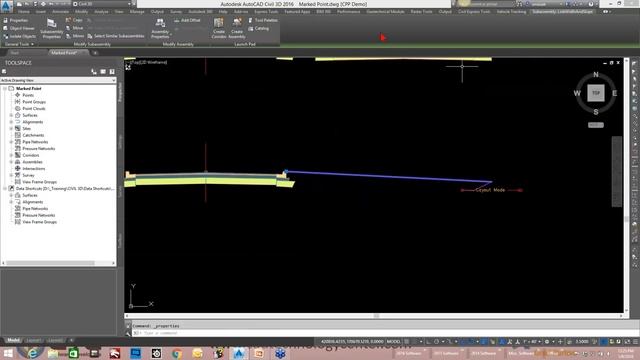The image size is (640, 360).
Task: Select Point Groups in the Prospector tree
Action: 34,102
